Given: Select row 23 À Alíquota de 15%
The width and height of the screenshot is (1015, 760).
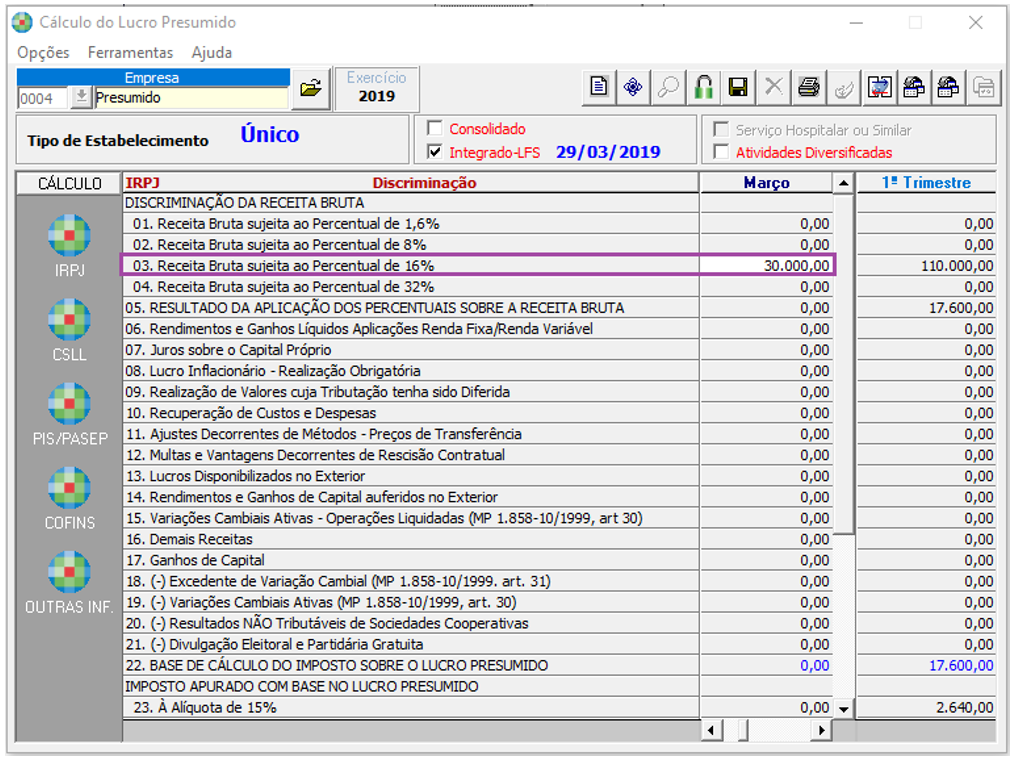Looking at the screenshot, I should point(411,708).
